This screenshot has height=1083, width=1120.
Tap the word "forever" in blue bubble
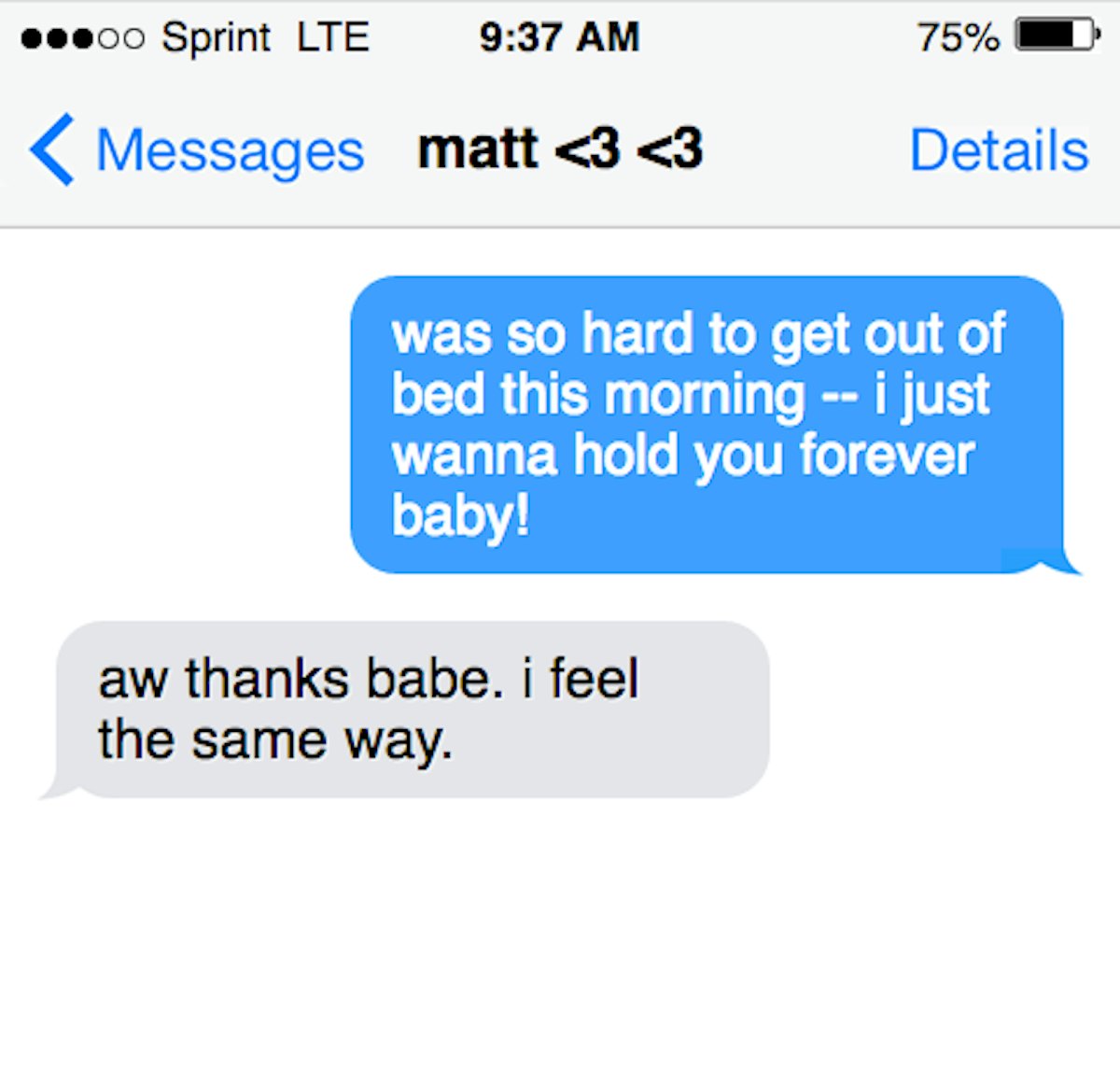(x=887, y=456)
